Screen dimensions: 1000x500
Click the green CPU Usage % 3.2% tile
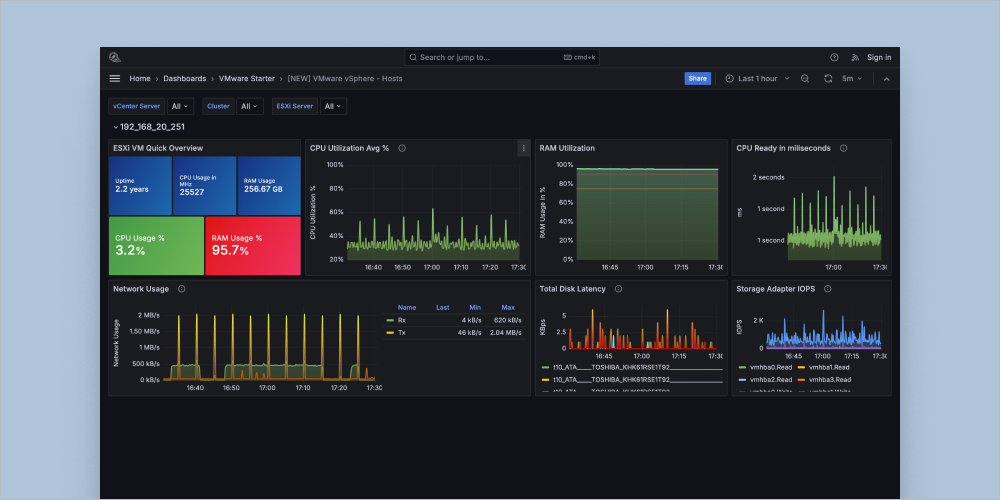tap(156, 246)
